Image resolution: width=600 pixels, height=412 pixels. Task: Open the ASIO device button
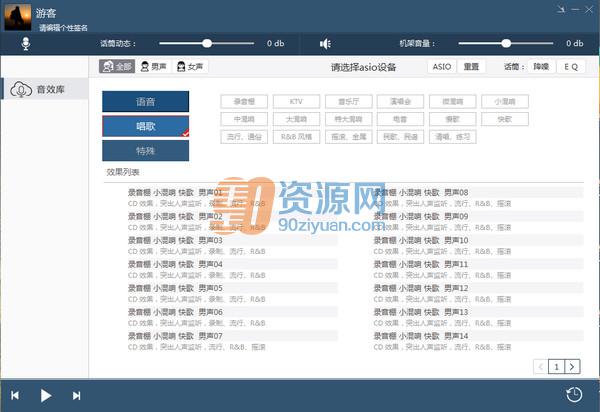pos(442,67)
